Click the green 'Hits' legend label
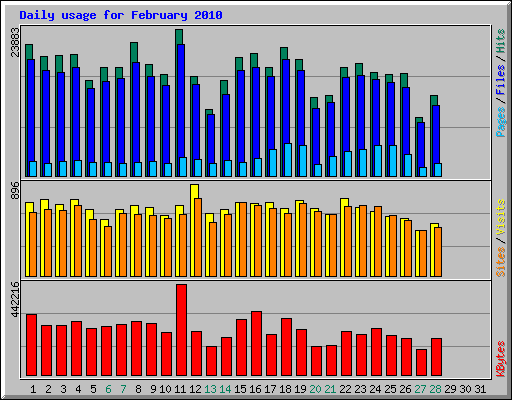The image size is (512, 400). 501,41
